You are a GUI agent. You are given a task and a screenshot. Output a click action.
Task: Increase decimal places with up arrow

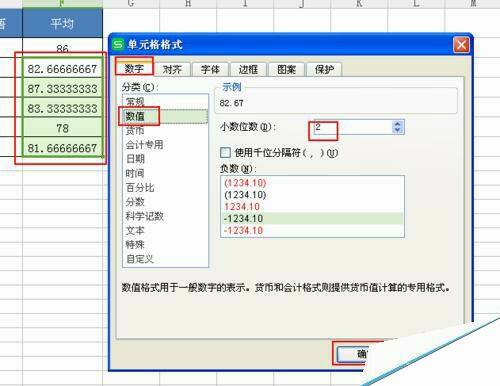(397, 124)
